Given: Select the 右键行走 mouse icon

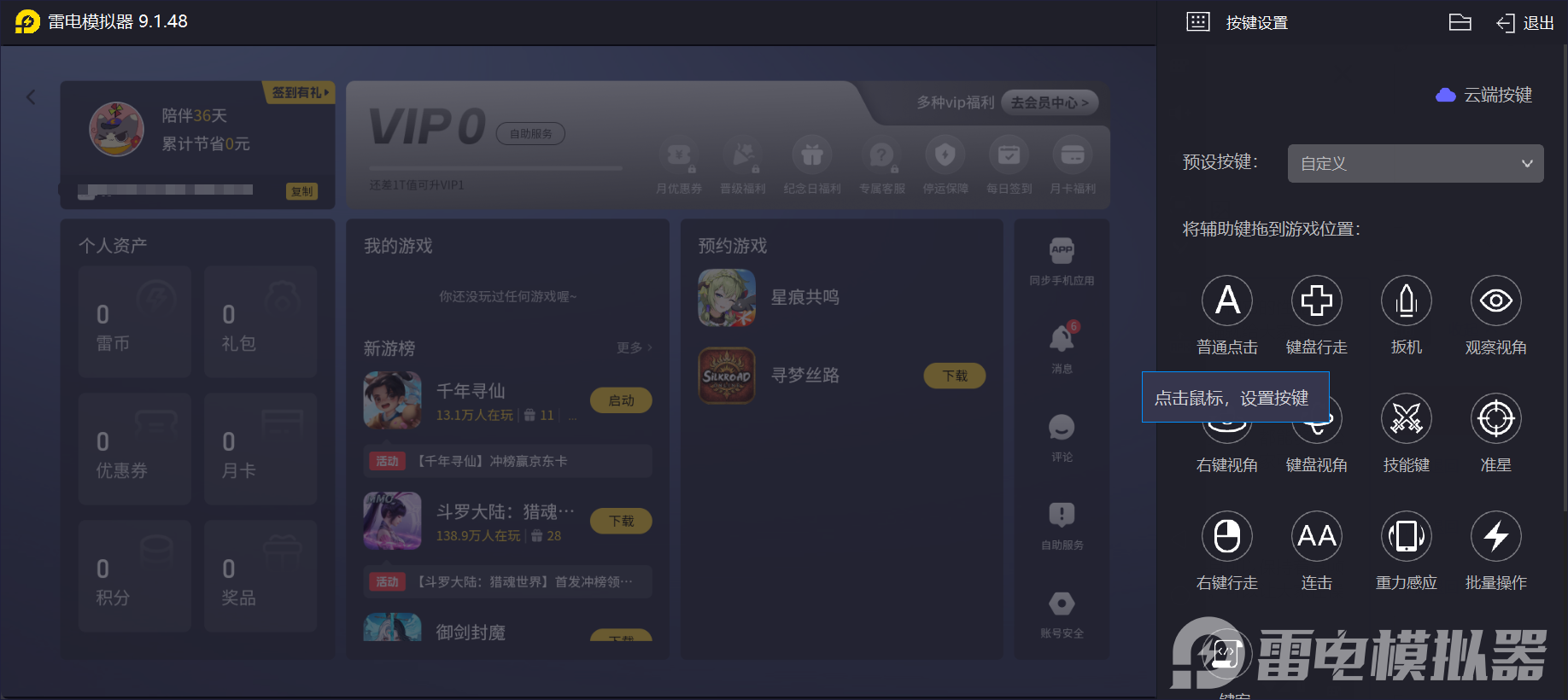Looking at the screenshot, I should [1227, 536].
